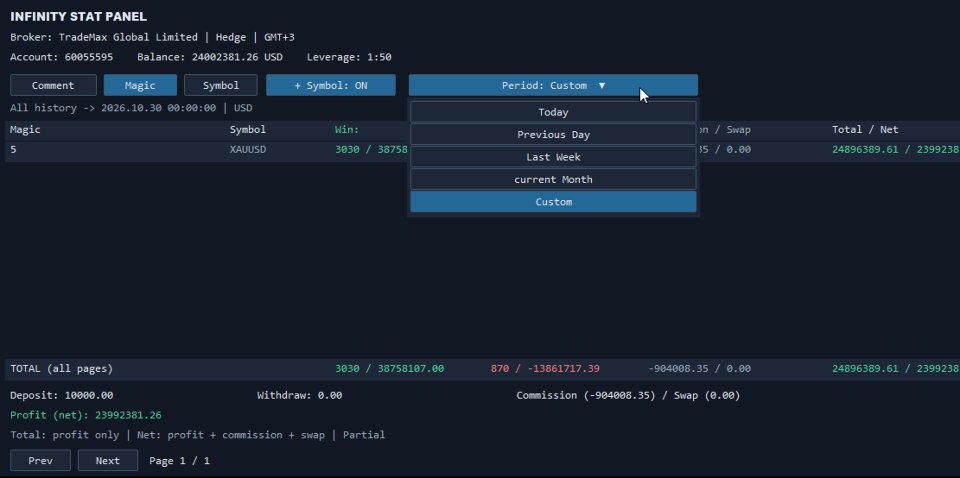Choose Last Week from period list
The height and width of the screenshot is (478, 960).
pyautogui.click(x=553, y=157)
